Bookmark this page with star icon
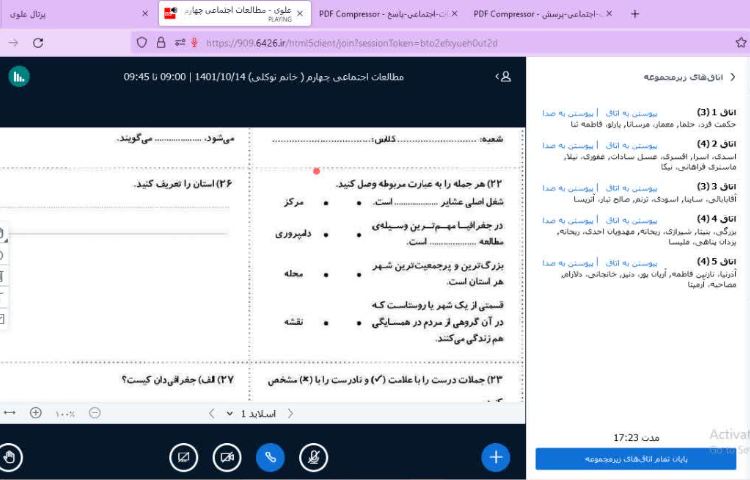 (741, 43)
